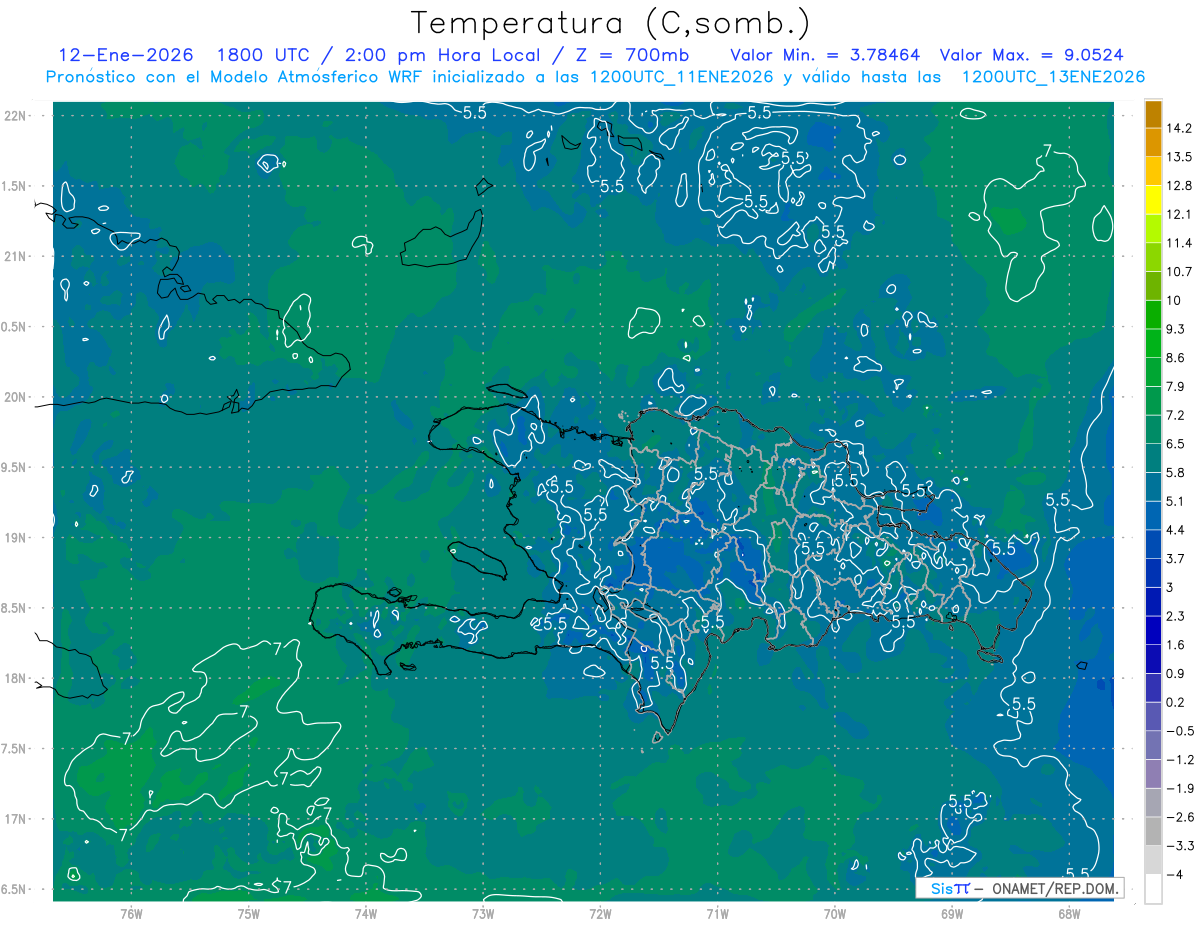Click the lime swatch between 11.4 and 12.1
Screen dimensions: 1200x927
tap(1153, 229)
